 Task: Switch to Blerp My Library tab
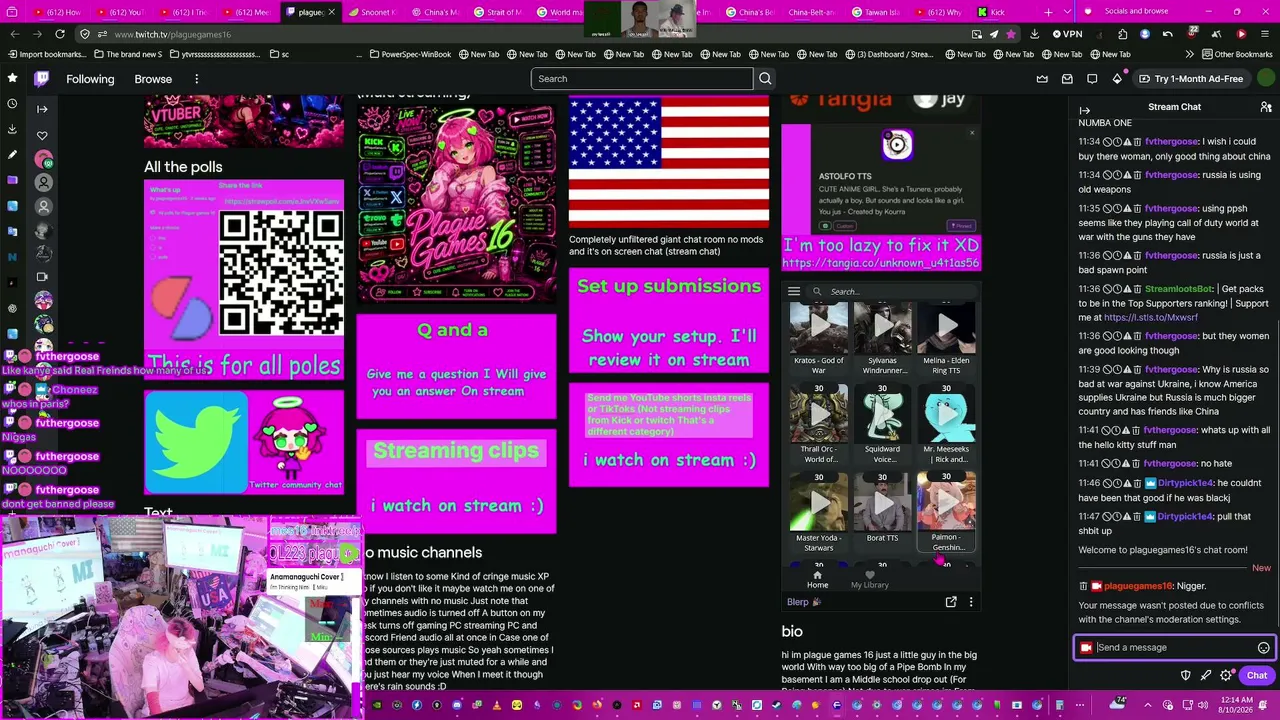coord(869,580)
